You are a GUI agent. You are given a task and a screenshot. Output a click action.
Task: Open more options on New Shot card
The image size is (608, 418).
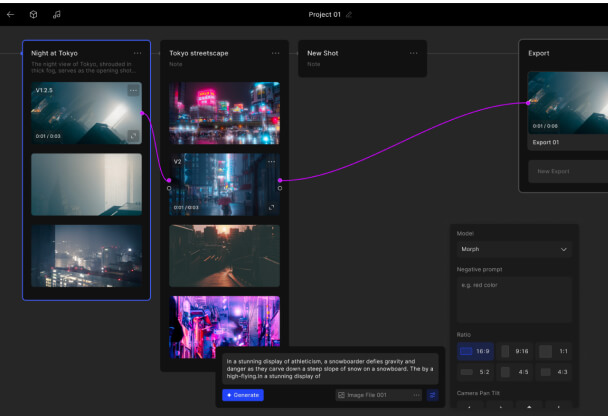point(413,53)
